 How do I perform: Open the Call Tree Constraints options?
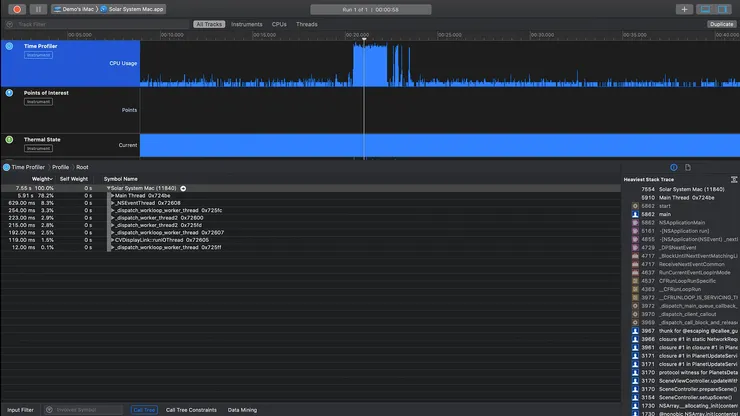pyautogui.click(x=191, y=410)
